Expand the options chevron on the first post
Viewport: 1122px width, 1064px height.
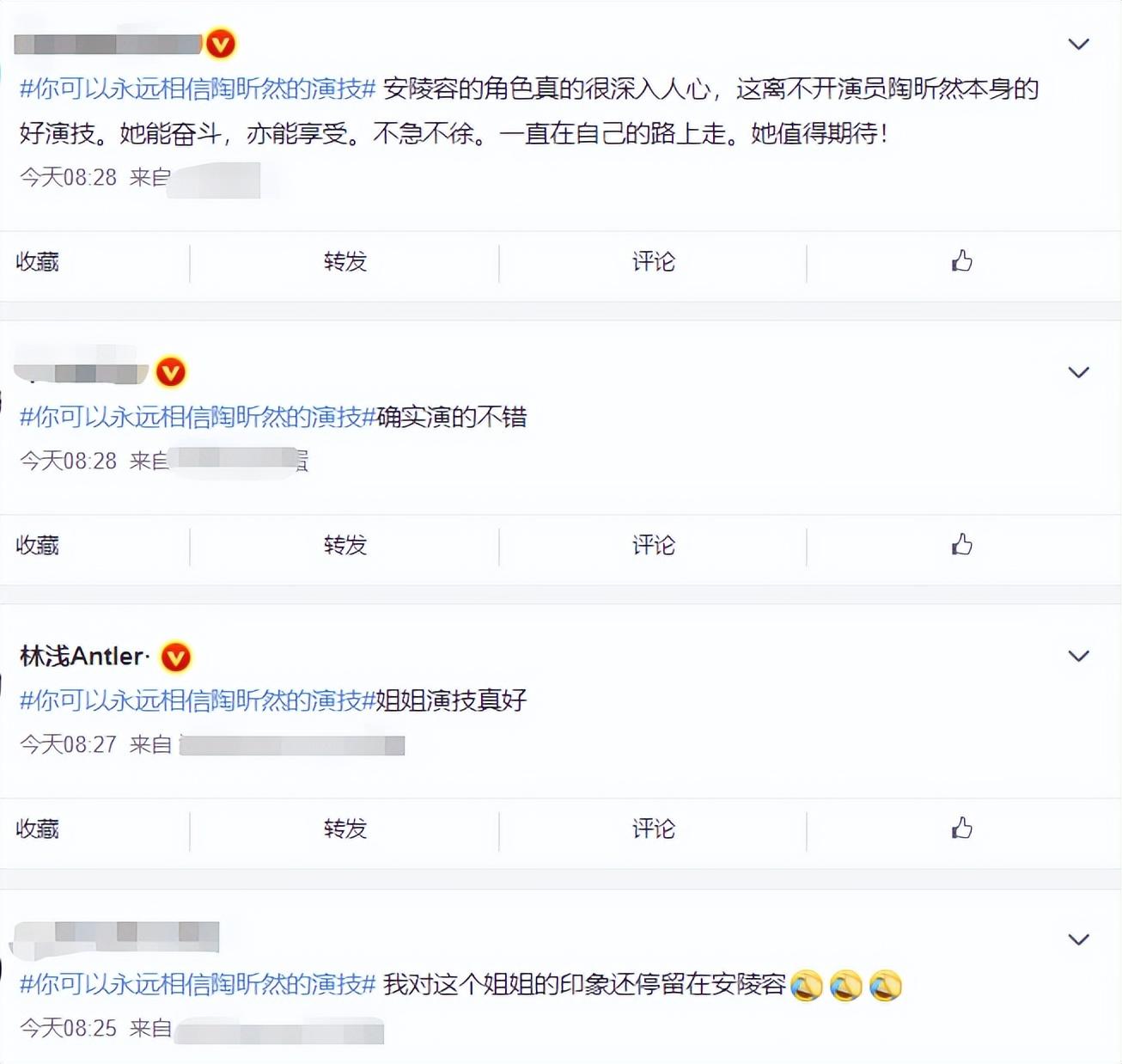[x=1078, y=44]
